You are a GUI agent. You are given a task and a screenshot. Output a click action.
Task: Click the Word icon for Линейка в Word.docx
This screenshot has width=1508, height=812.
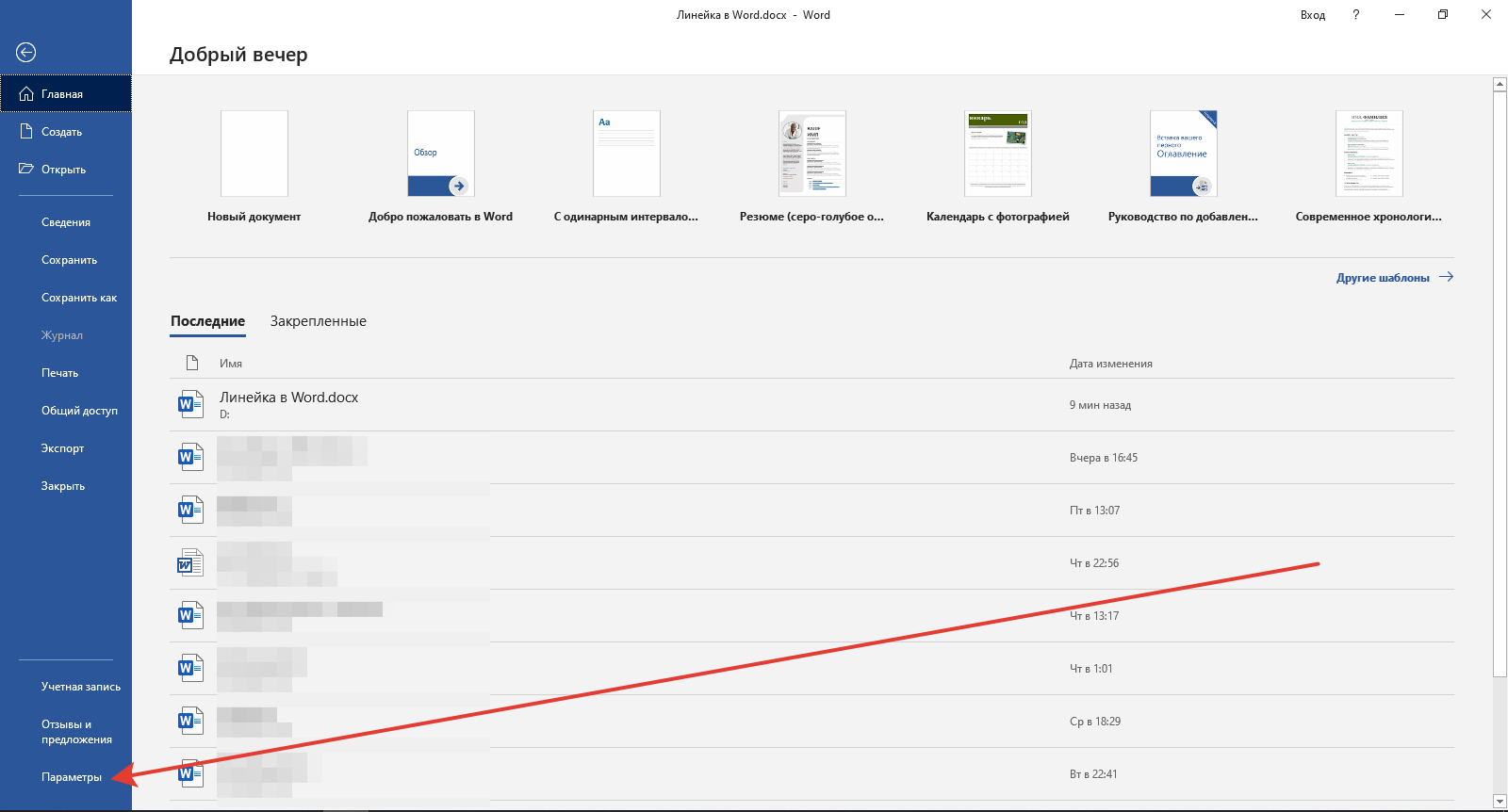tap(190, 404)
